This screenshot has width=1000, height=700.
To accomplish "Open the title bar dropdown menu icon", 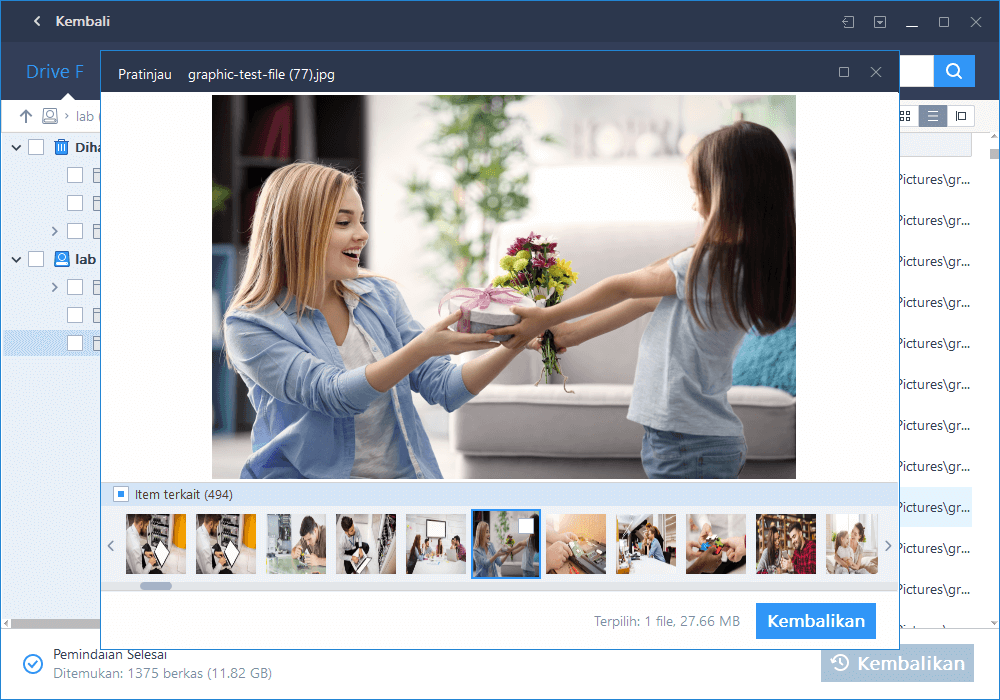I will tap(880, 22).
